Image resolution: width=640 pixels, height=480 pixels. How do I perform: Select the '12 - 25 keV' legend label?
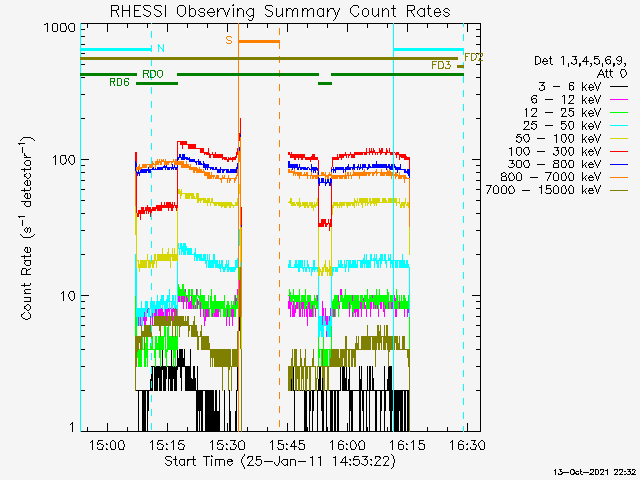pyautogui.click(x=562, y=112)
